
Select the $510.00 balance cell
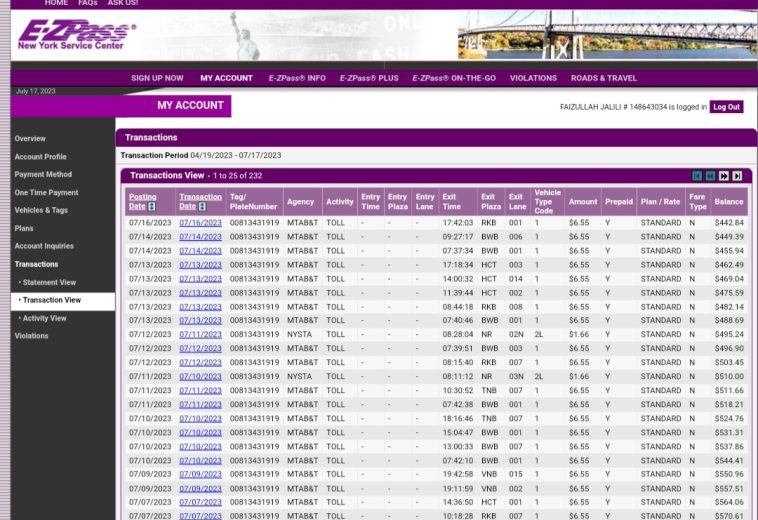tap(729, 376)
